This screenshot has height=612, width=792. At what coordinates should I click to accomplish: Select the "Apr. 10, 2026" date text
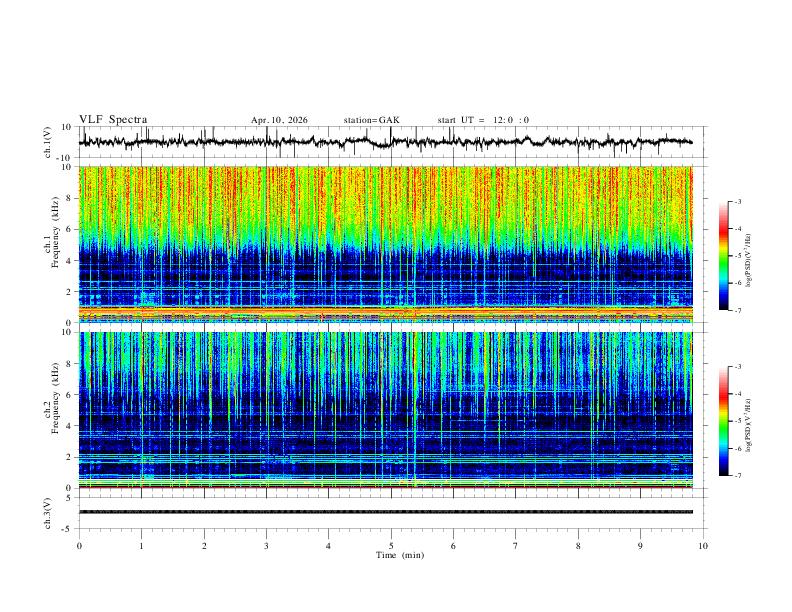[x=279, y=120]
